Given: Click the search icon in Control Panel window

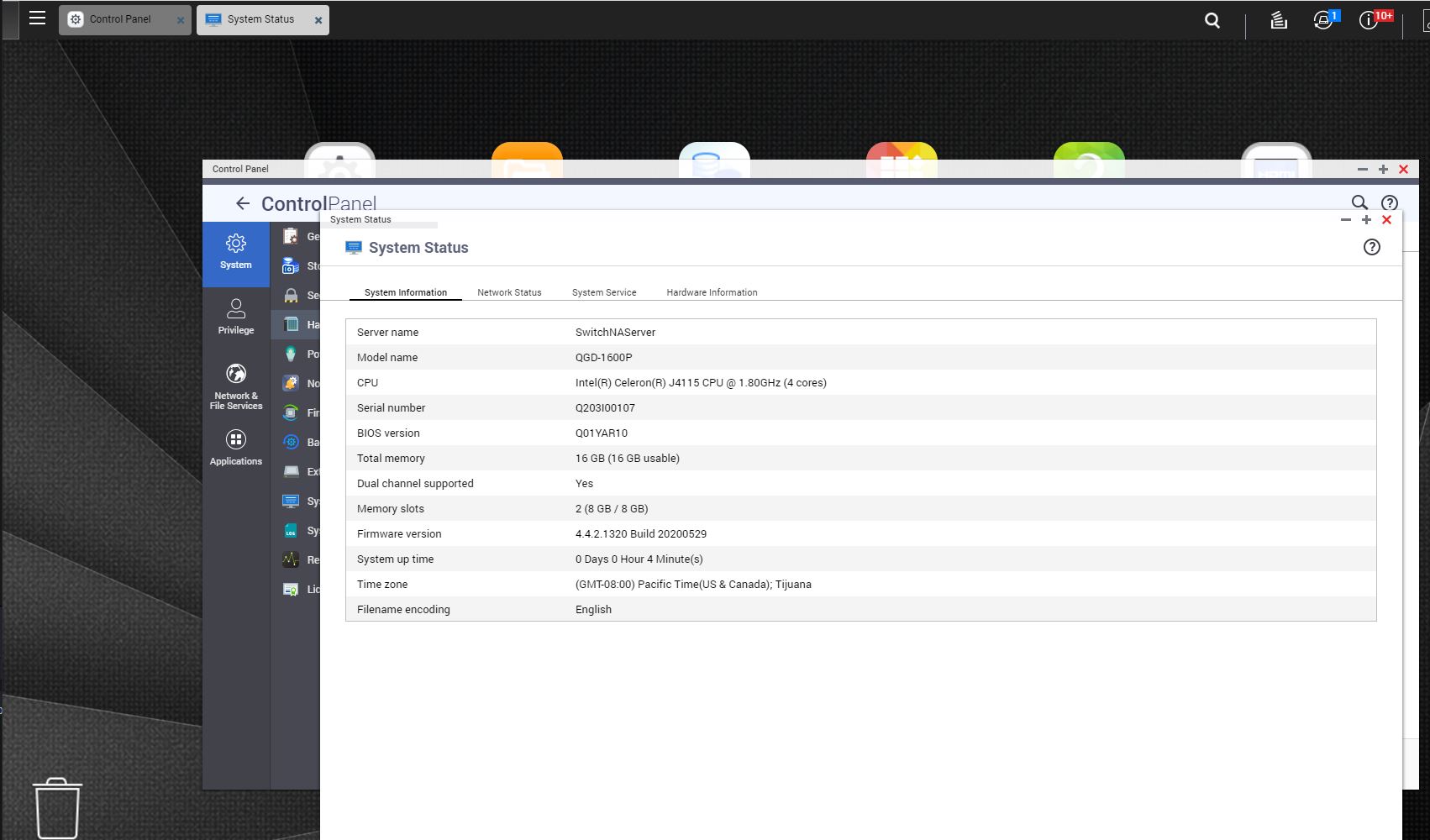Looking at the screenshot, I should pyautogui.click(x=1359, y=202).
